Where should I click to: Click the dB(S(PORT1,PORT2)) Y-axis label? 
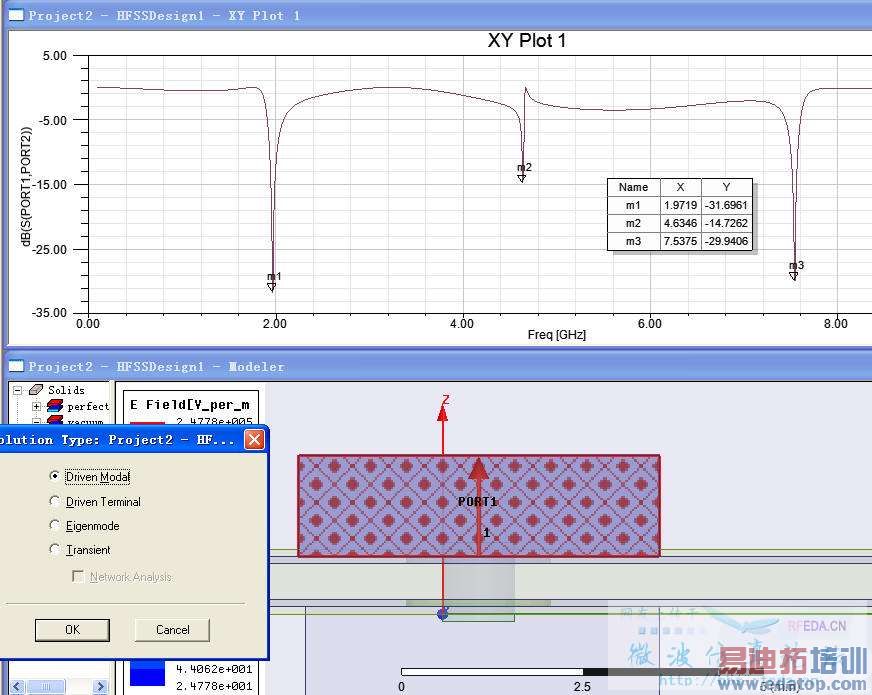pos(26,186)
